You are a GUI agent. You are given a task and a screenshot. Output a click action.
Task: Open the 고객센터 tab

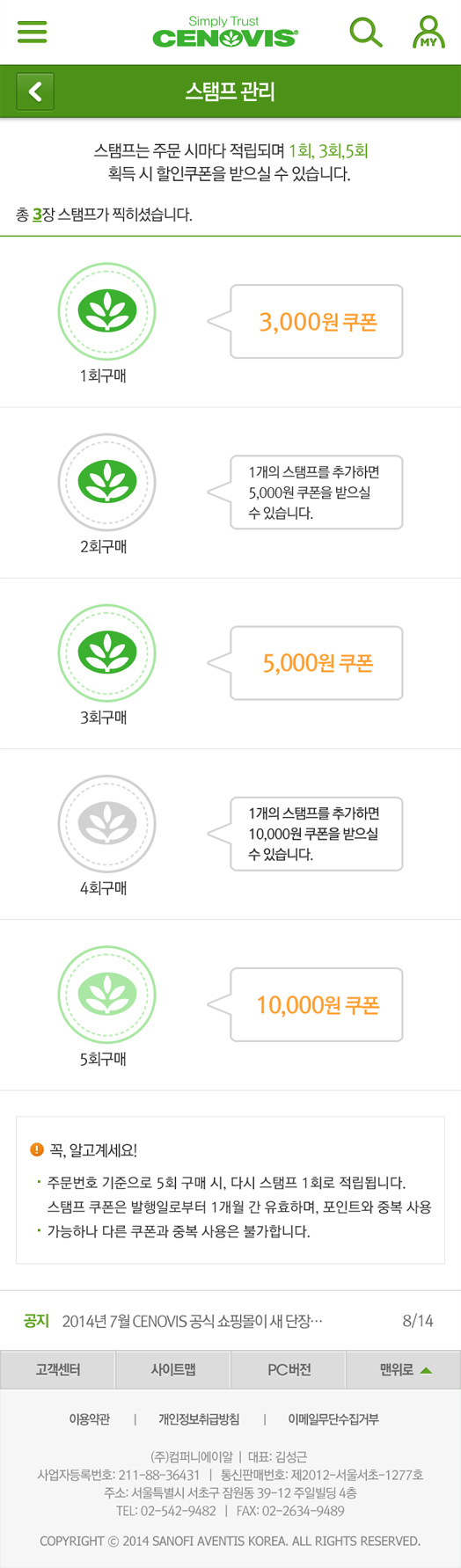click(58, 1369)
